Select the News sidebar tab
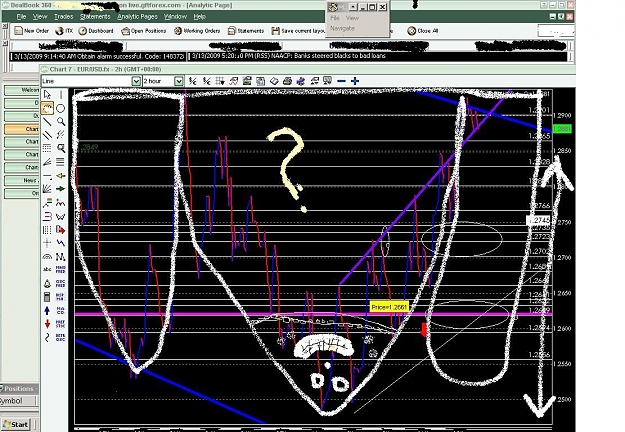This screenshot has height=432, width=625. point(22,181)
